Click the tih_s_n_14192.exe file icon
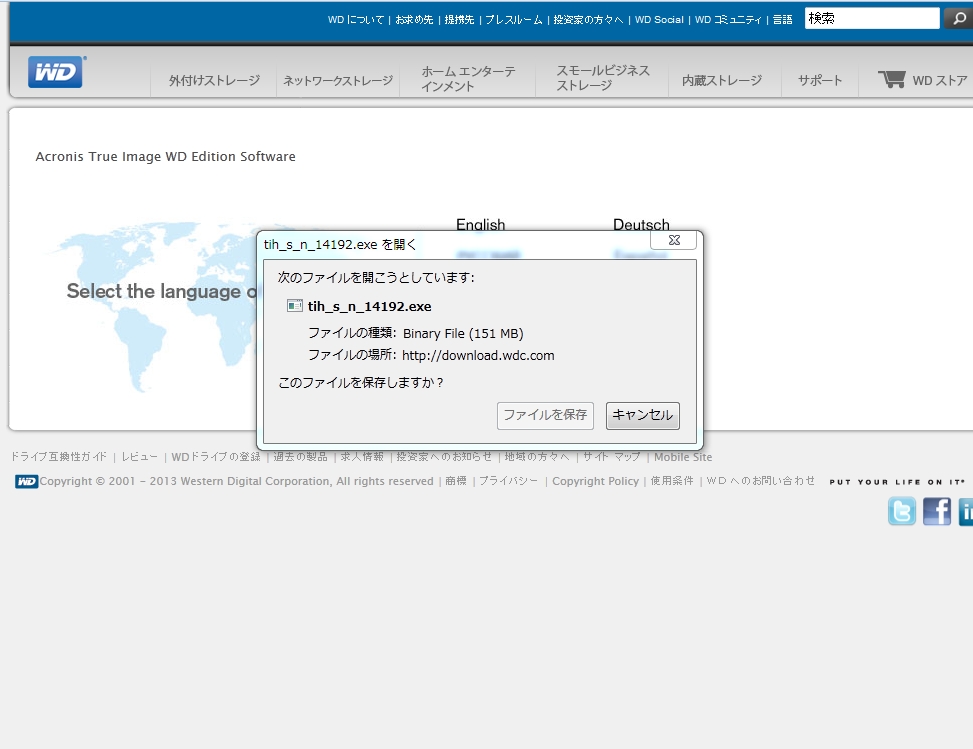973x749 pixels. [295, 306]
